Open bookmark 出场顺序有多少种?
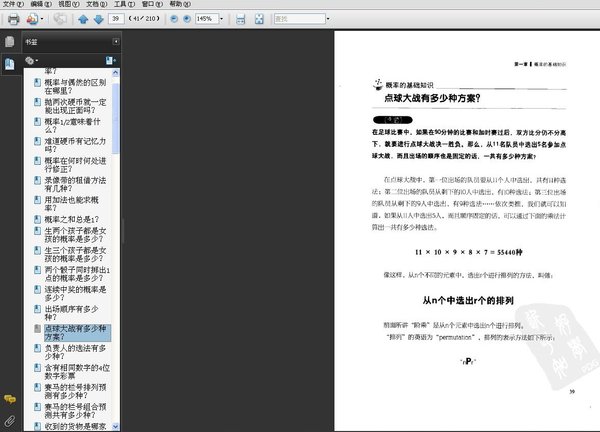Screen dimensions: 600x432 click(x=72, y=313)
